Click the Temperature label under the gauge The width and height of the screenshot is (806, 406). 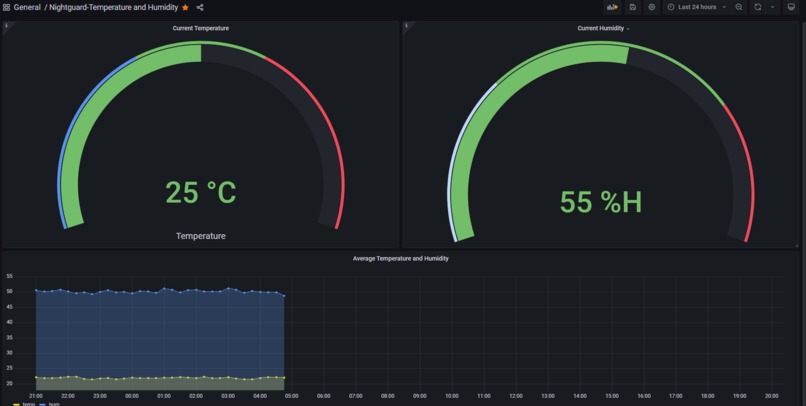pos(200,236)
